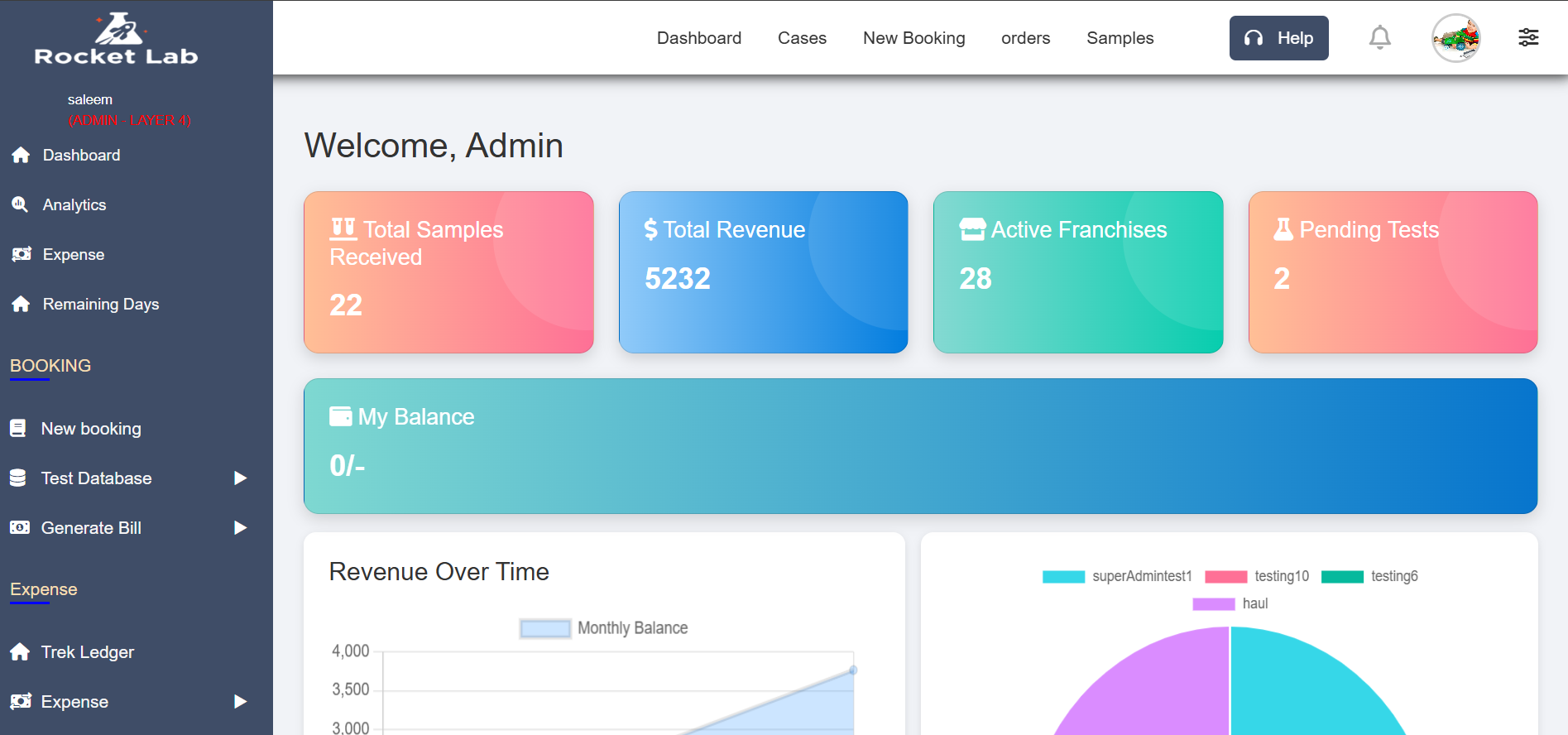Viewport: 1568px width, 735px height.
Task: Click the Analytics magnifier icon in sidebar
Action: (x=20, y=204)
